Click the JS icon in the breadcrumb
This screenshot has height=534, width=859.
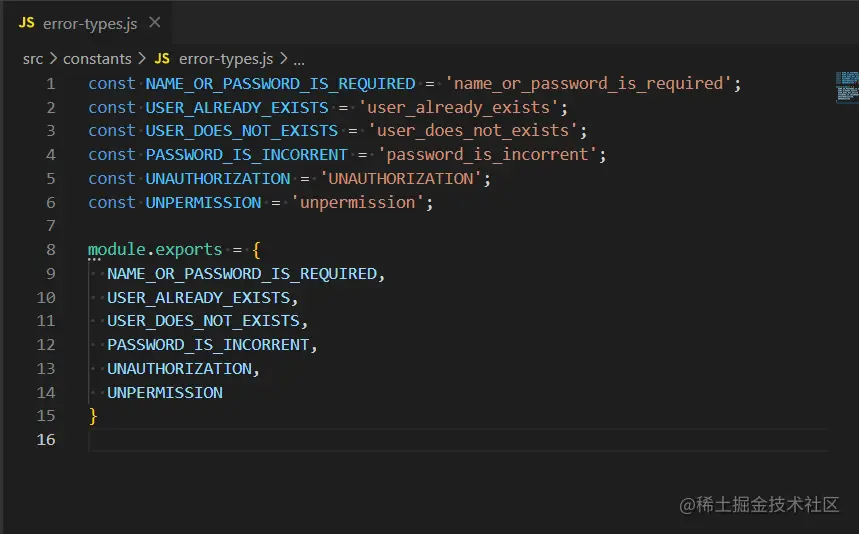click(x=162, y=59)
